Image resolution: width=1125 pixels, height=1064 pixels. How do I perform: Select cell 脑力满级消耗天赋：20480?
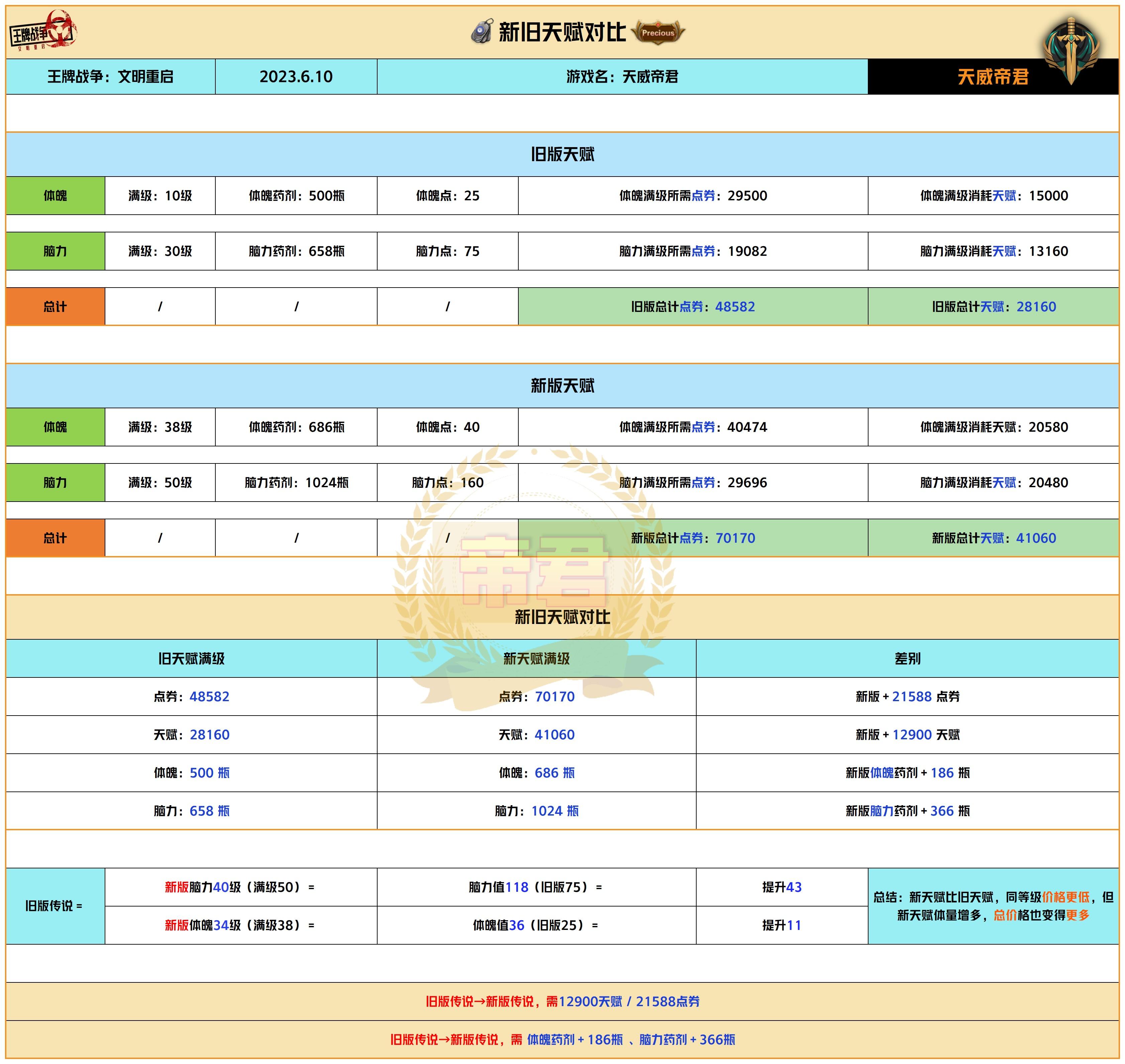tap(993, 483)
